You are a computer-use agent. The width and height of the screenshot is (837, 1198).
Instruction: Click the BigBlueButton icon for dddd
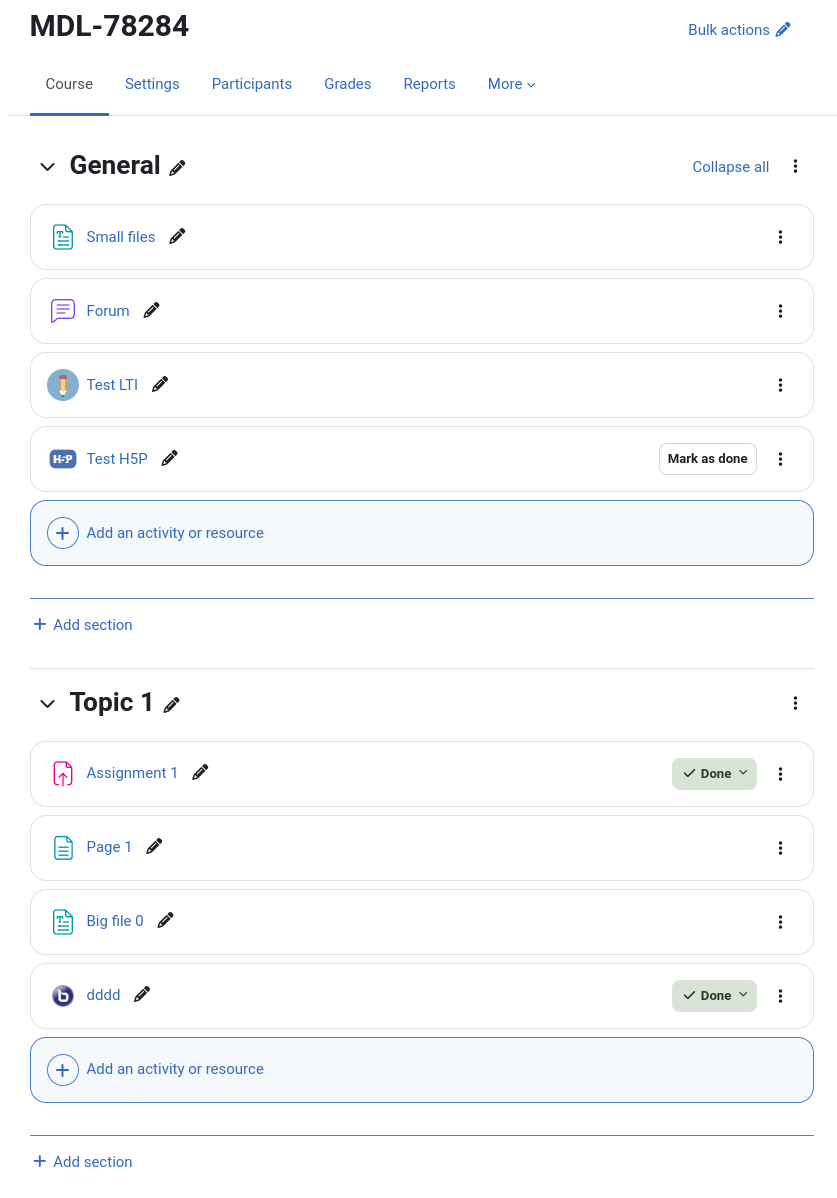(63, 996)
